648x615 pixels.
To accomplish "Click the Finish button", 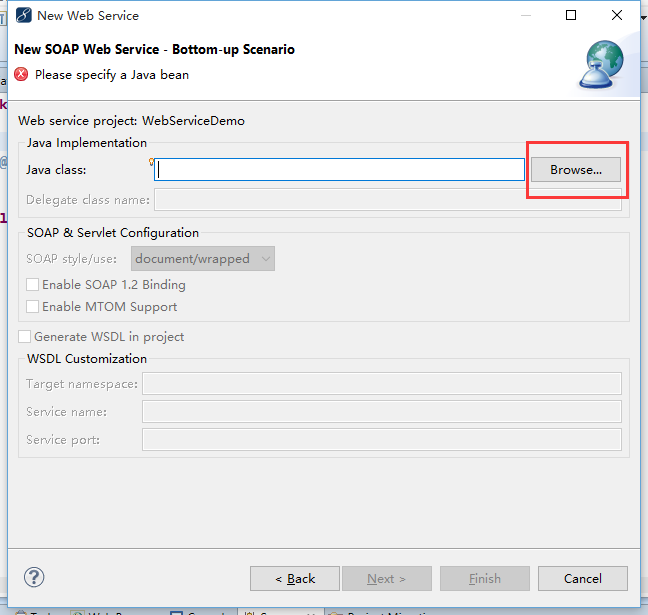I will (x=485, y=578).
